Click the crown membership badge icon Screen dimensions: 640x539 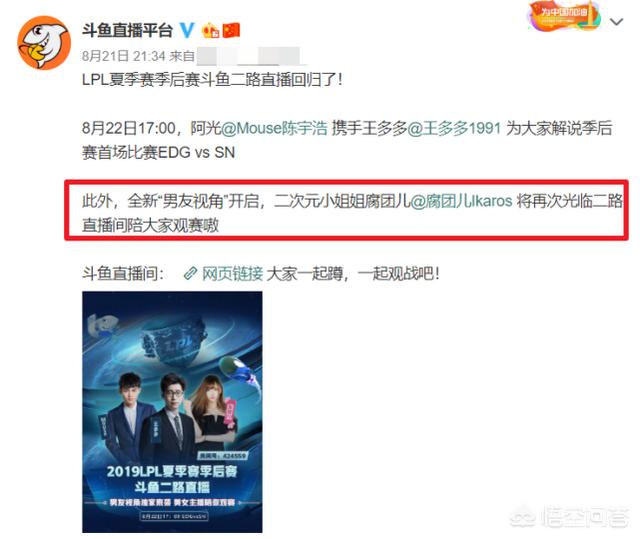[x=211, y=31]
